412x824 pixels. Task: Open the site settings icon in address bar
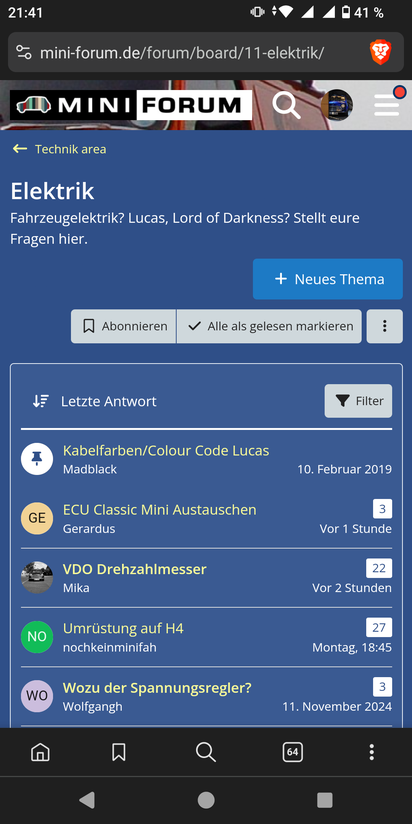[x=24, y=53]
